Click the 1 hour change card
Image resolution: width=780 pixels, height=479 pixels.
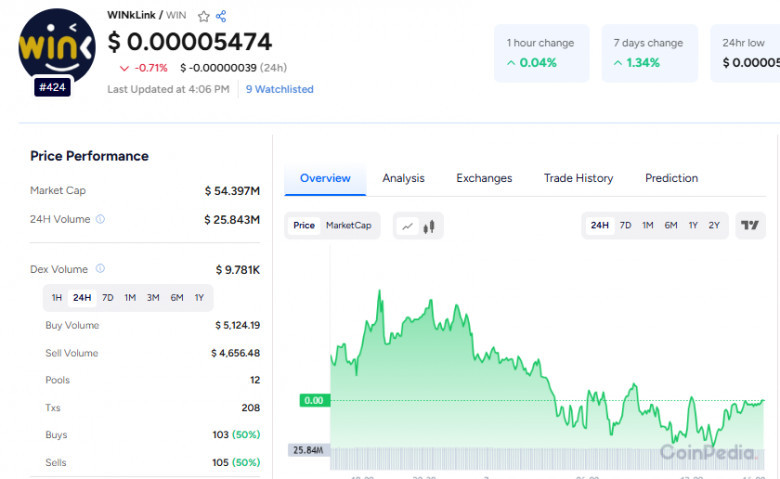[542, 53]
